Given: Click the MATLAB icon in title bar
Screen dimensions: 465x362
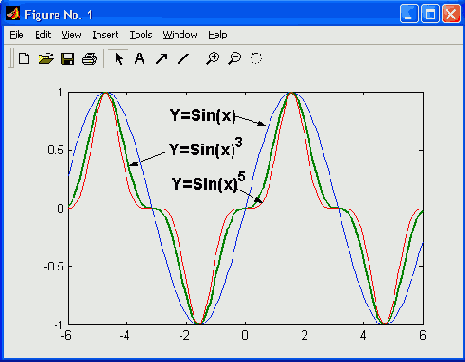Looking at the screenshot, I should click(x=13, y=14).
